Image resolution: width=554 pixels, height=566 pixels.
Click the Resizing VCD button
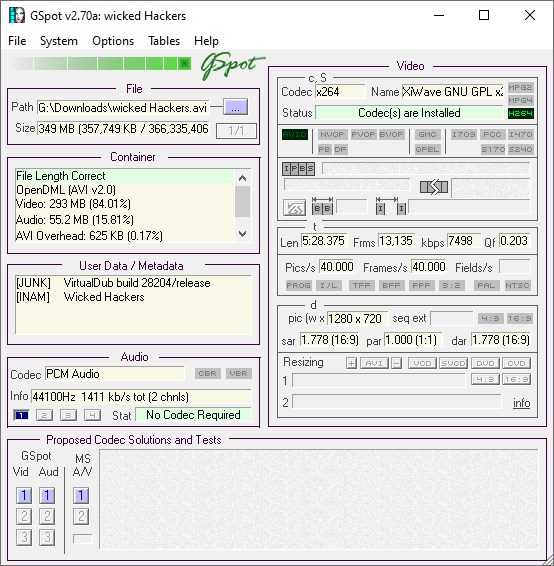coord(422,363)
